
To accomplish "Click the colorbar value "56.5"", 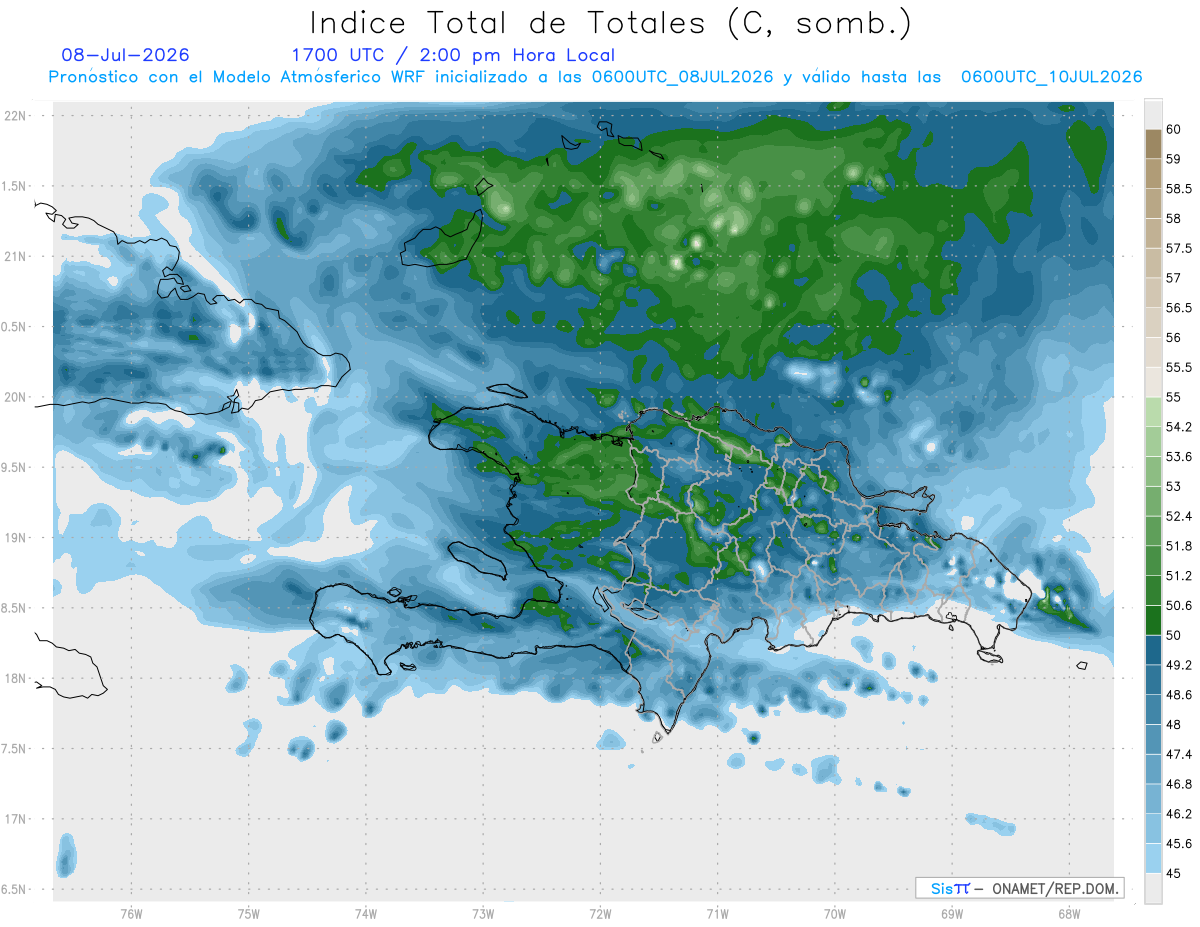I will 1179,308.
